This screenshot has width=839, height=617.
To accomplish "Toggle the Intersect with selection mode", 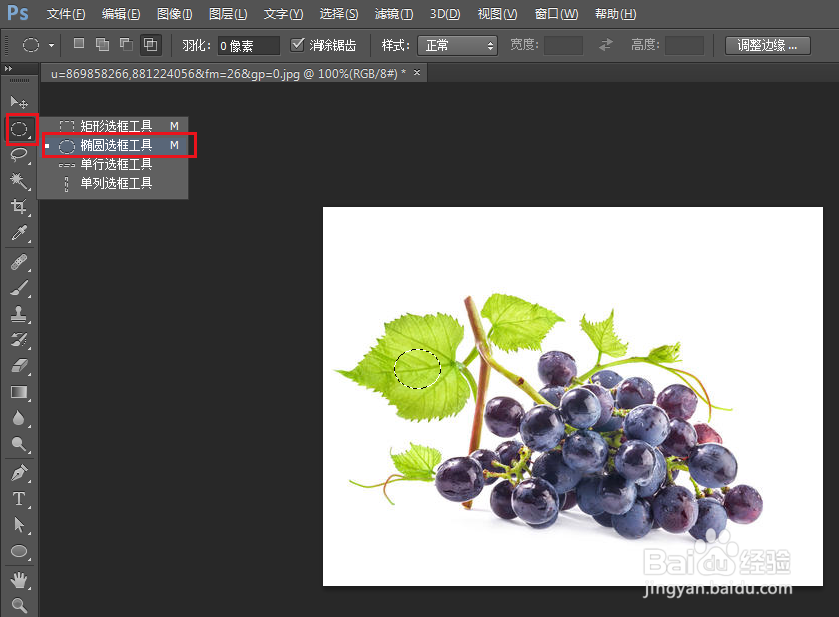I will point(150,44).
